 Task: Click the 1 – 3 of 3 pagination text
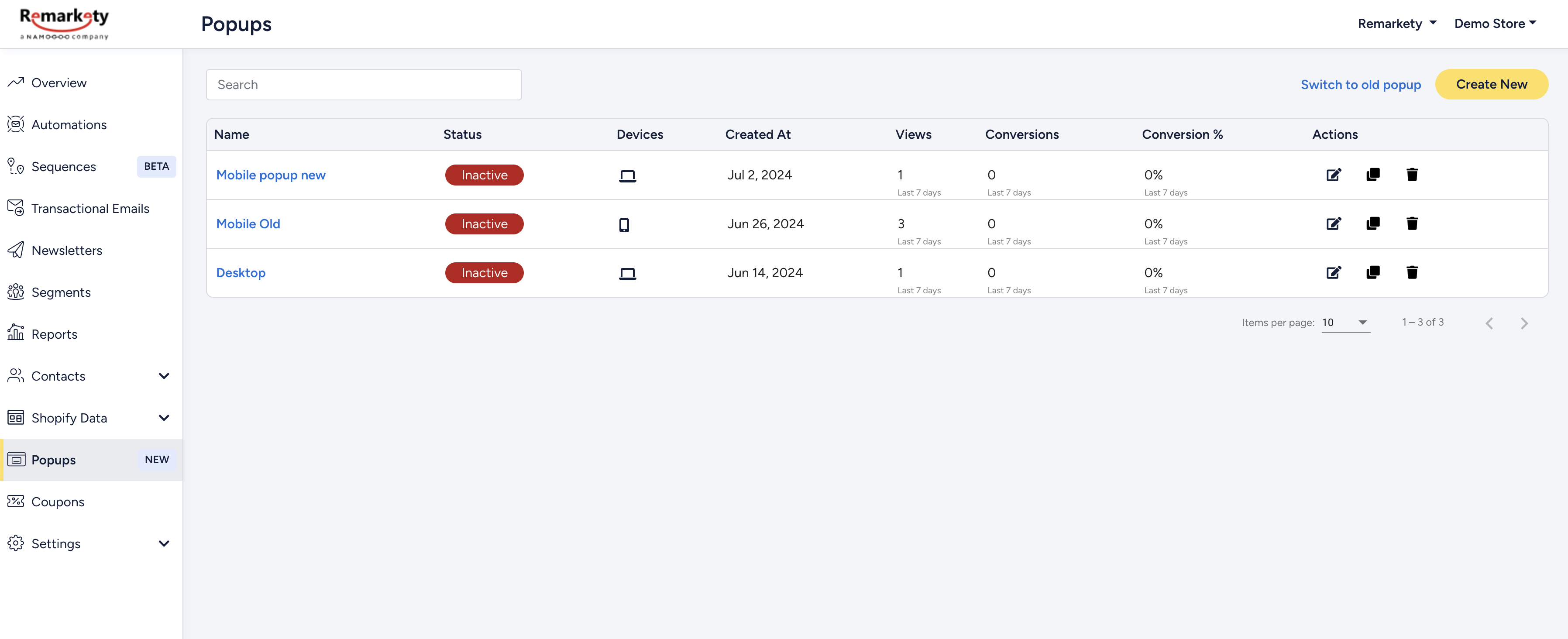pos(1423,322)
